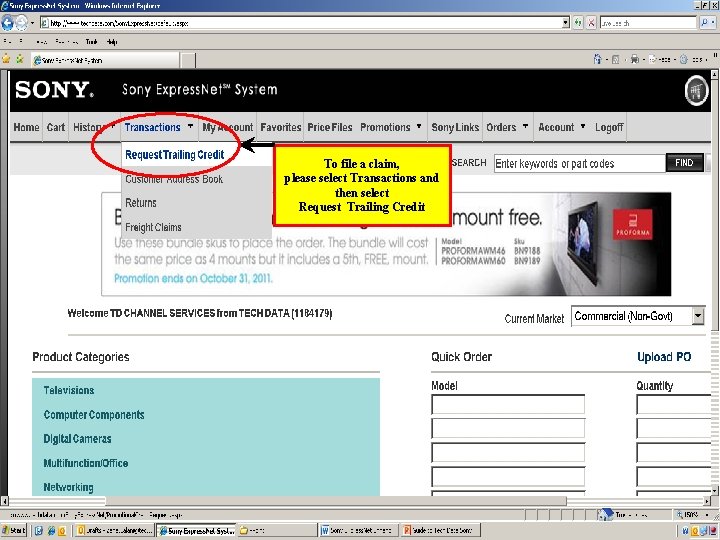
Task: Click the browser URL address field
Action: click(x=301, y=23)
